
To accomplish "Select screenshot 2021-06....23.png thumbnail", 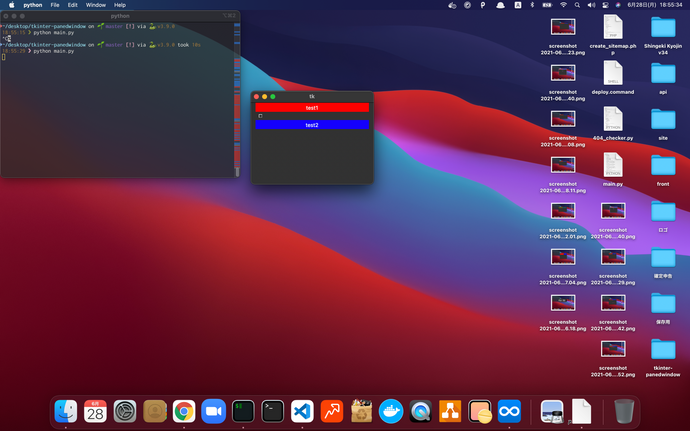I will (563, 26).
